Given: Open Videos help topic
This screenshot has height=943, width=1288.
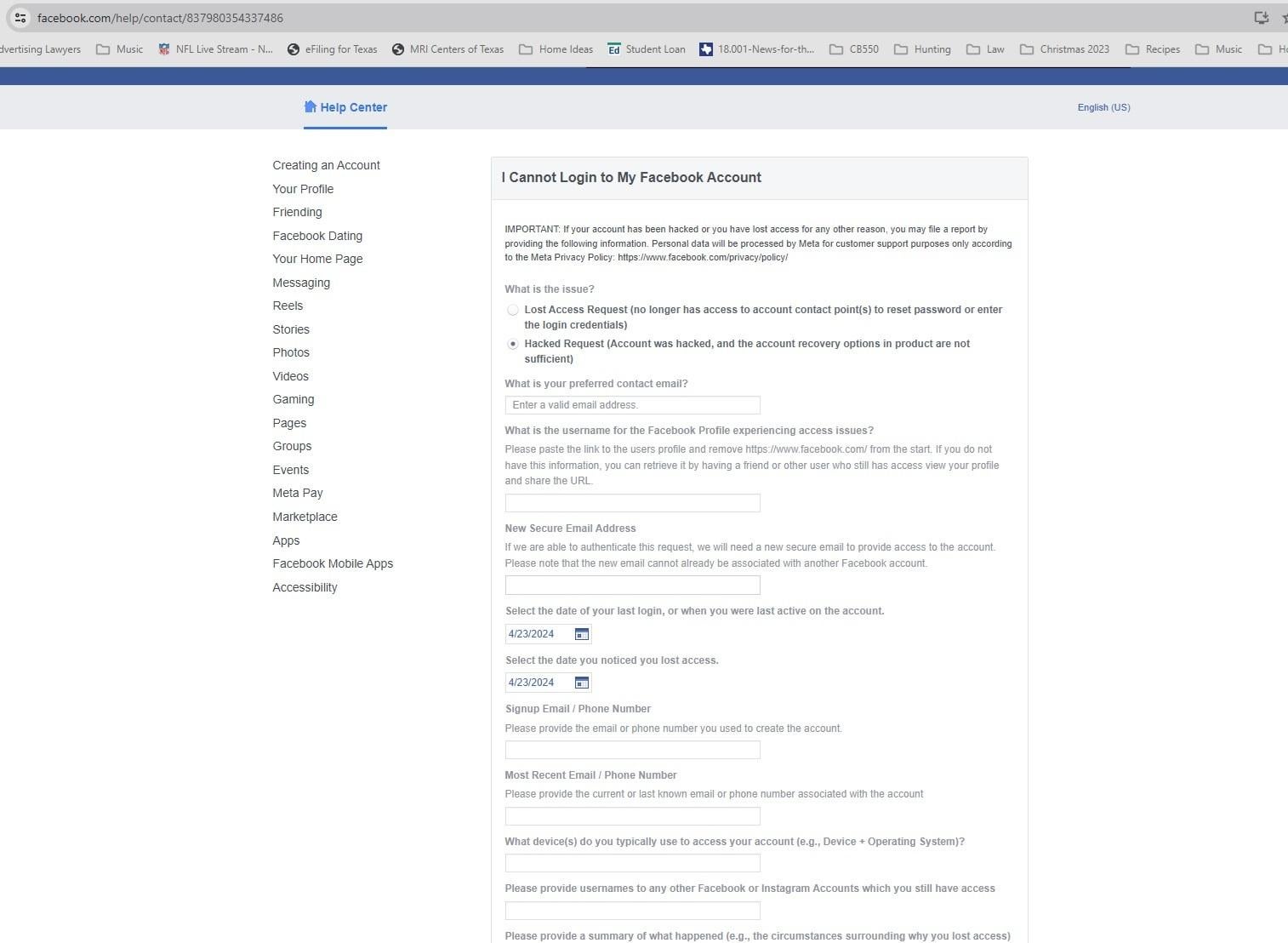Looking at the screenshot, I should pos(290,376).
